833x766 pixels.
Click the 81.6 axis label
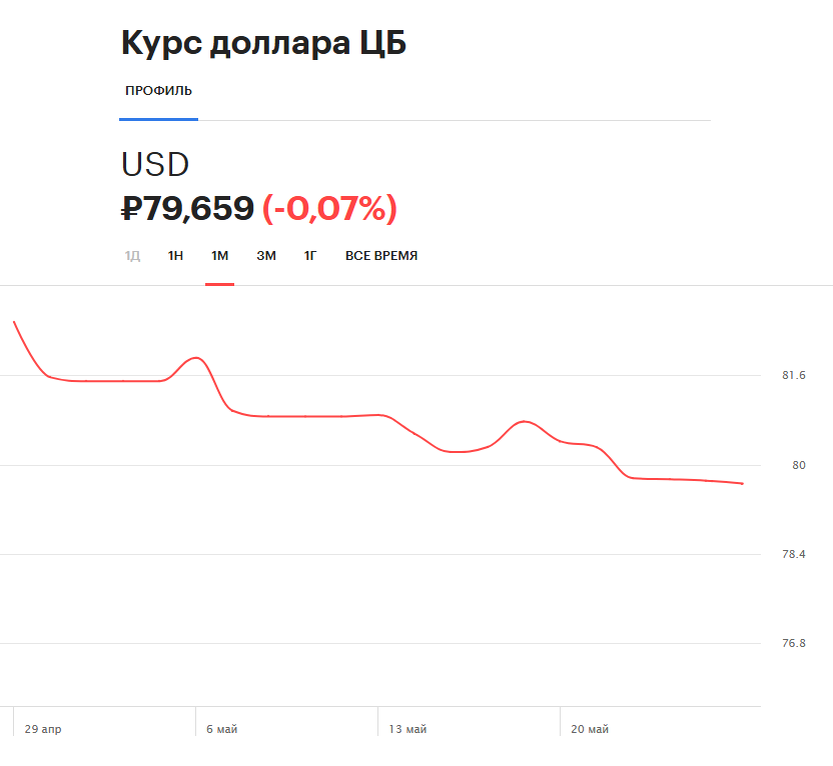pos(791,376)
